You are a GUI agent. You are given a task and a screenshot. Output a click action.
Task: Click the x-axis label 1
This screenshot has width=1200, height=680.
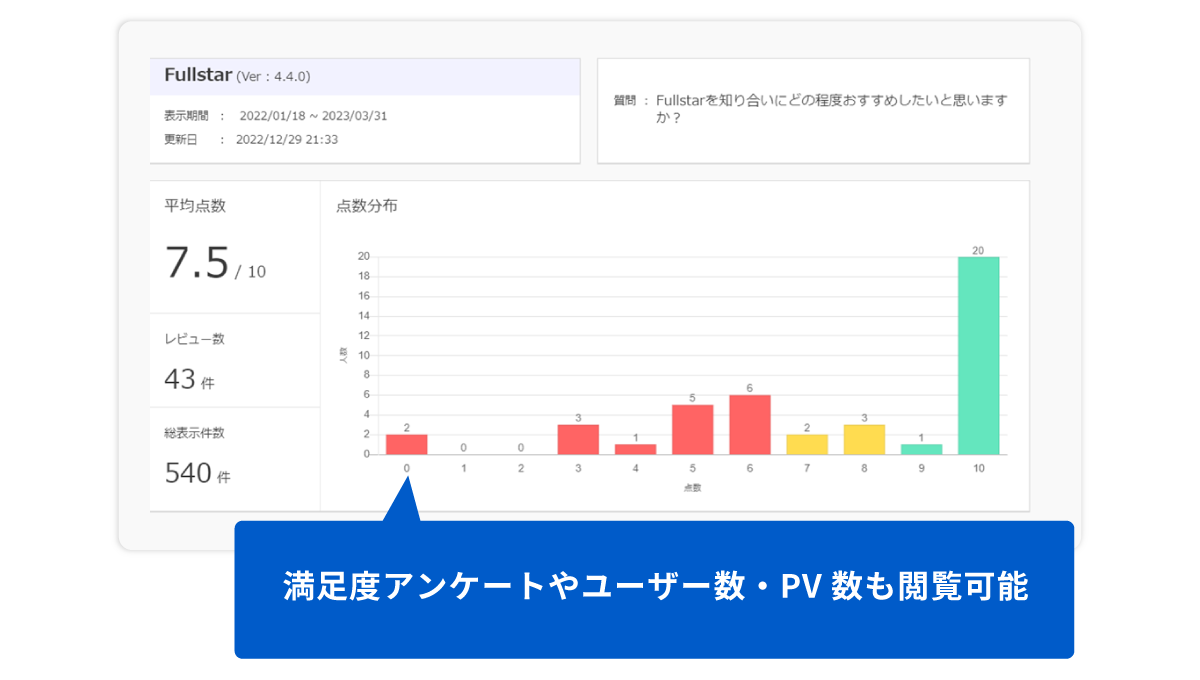[464, 467]
